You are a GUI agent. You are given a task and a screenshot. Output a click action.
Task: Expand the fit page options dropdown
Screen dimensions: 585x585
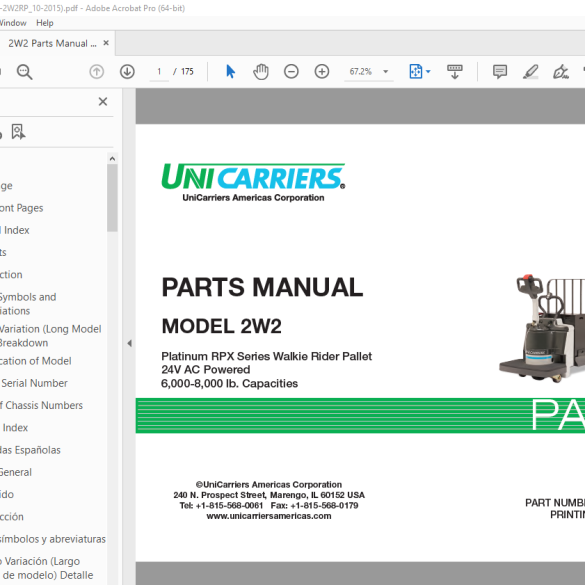click(428, 72)
